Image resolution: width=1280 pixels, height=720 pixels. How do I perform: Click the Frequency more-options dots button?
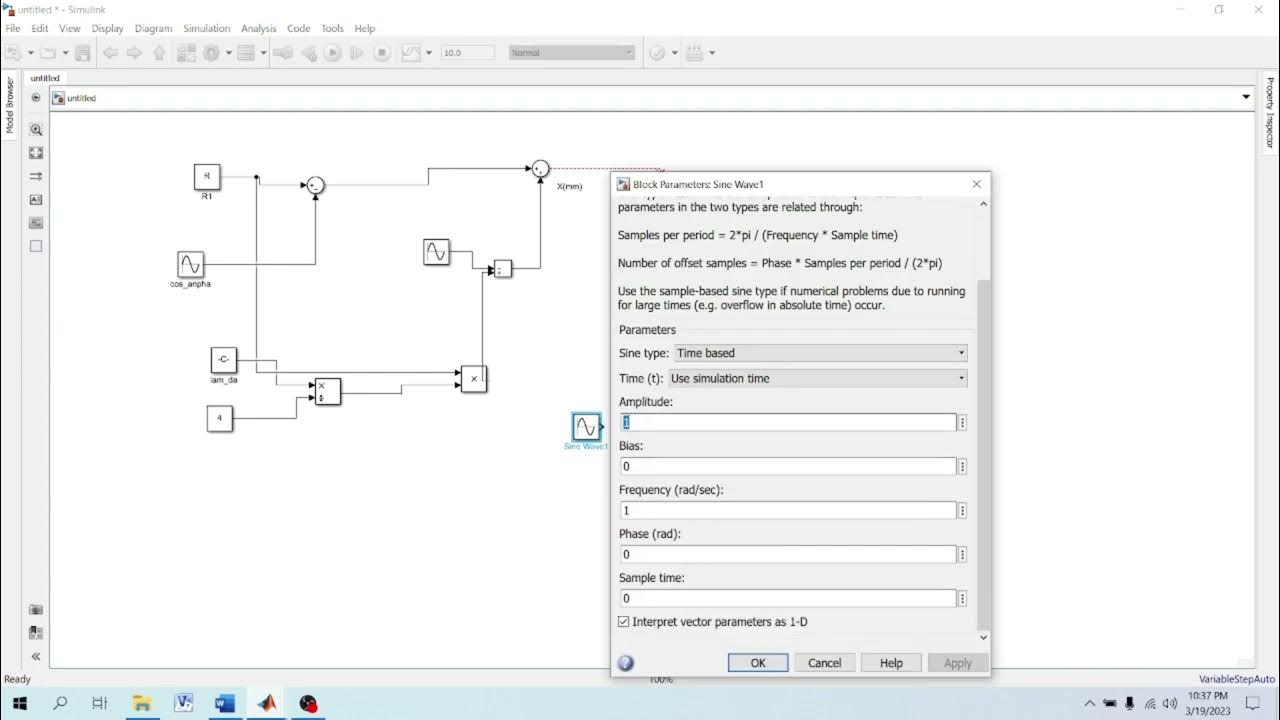click(x=962, y=511)
